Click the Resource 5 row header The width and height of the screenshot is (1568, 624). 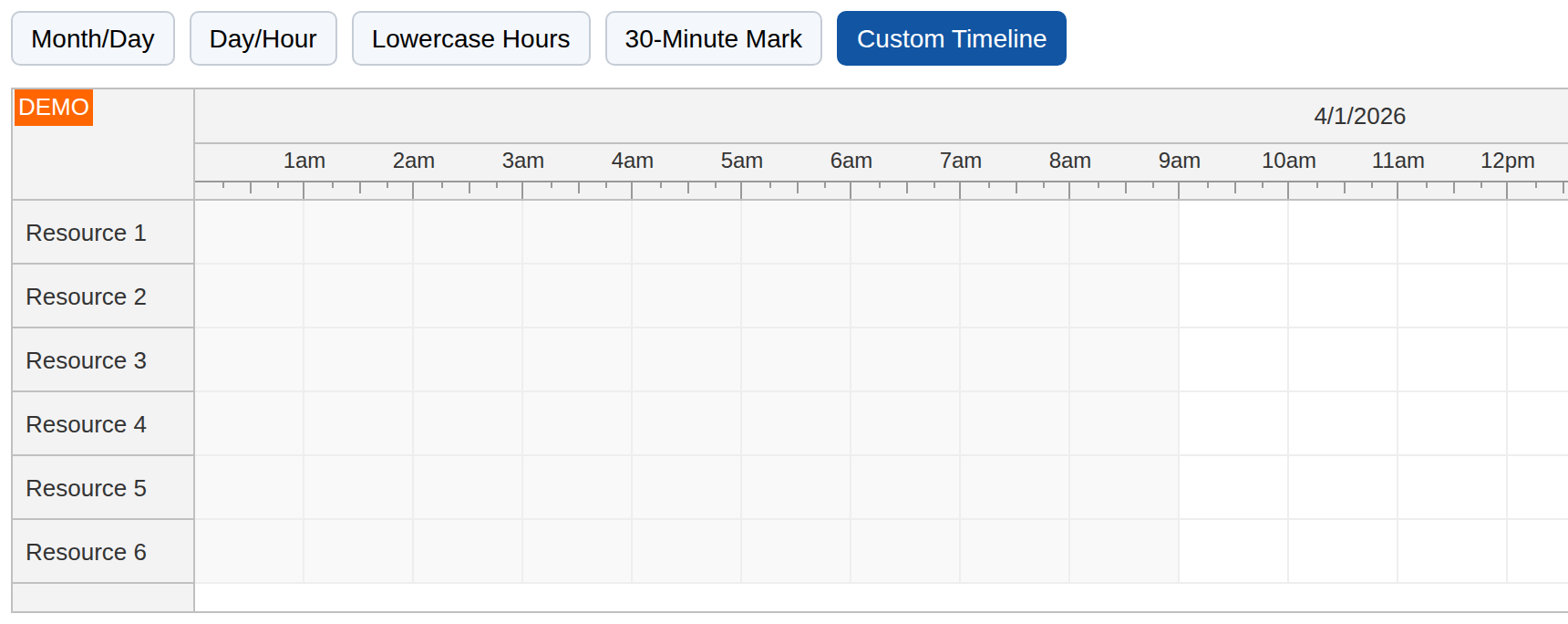[x=87, y=488]
